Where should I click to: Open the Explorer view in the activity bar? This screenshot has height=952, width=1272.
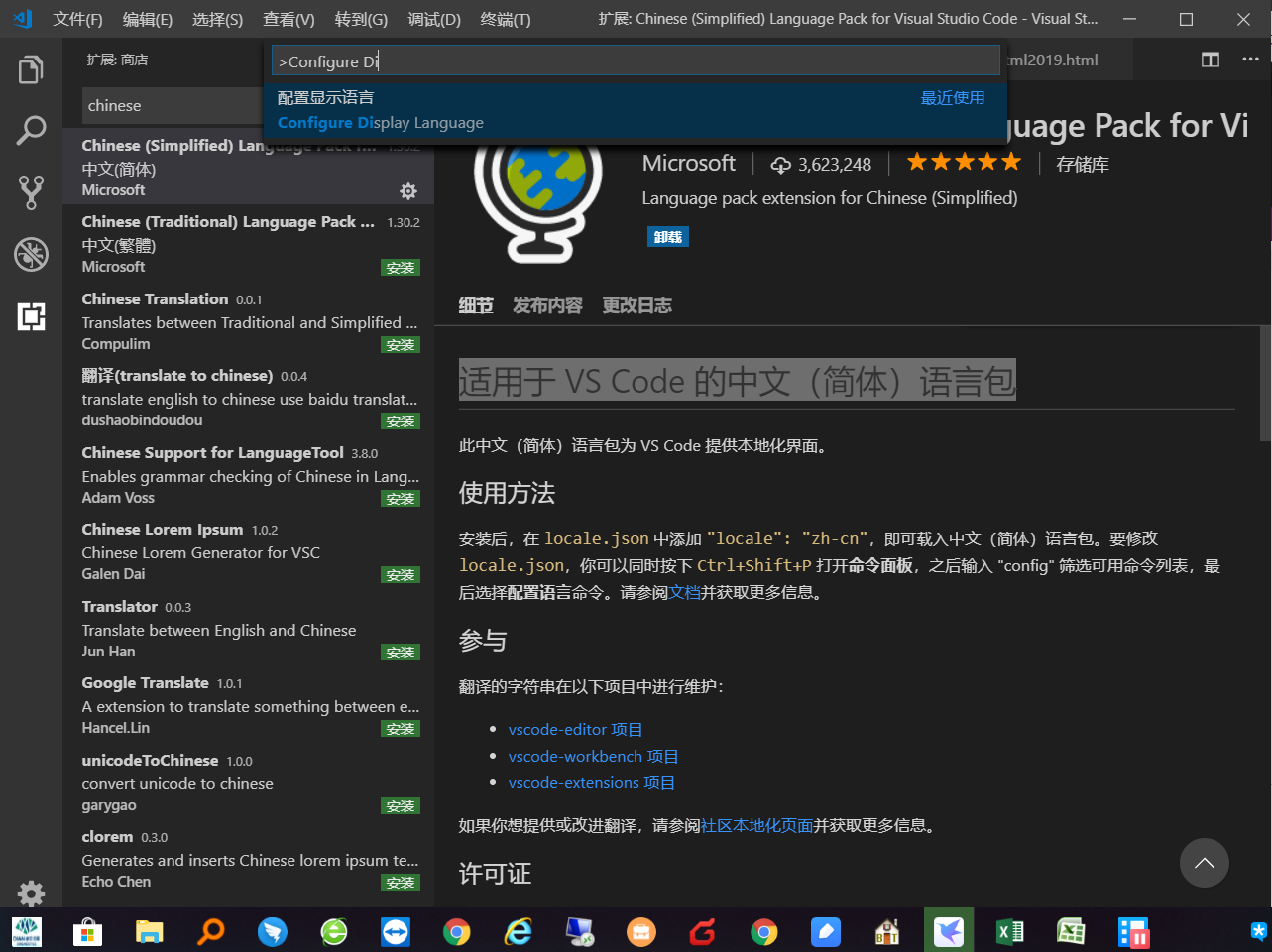pos(30,68)
